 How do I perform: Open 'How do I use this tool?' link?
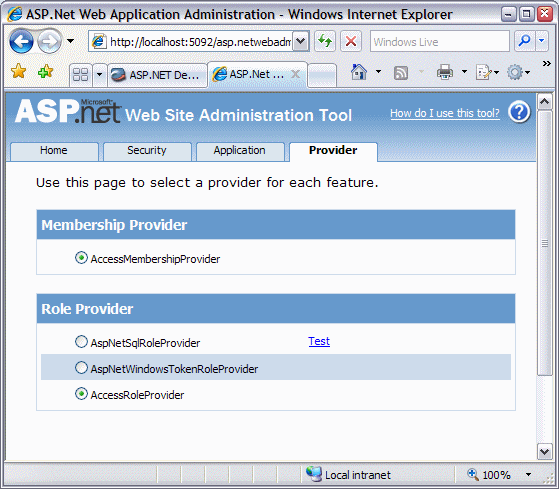[x=445, y=113]
